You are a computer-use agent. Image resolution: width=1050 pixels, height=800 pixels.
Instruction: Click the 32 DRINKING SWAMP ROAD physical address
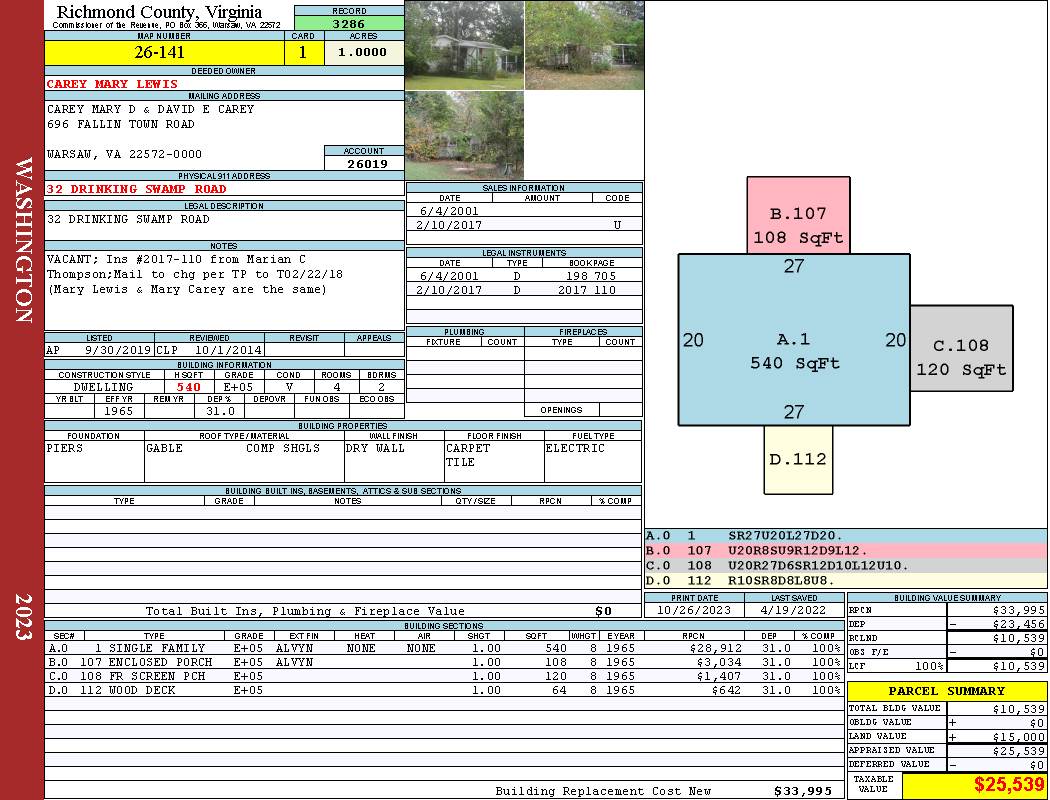136,189
